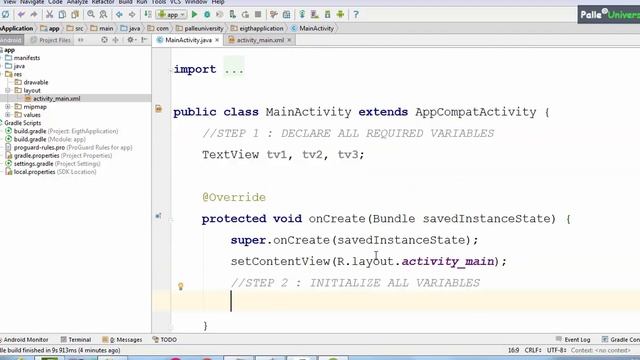Screen dimensions: 640x360
Task: Navigate Back with the left arrow icon
Action: click(x=119, y=15)
